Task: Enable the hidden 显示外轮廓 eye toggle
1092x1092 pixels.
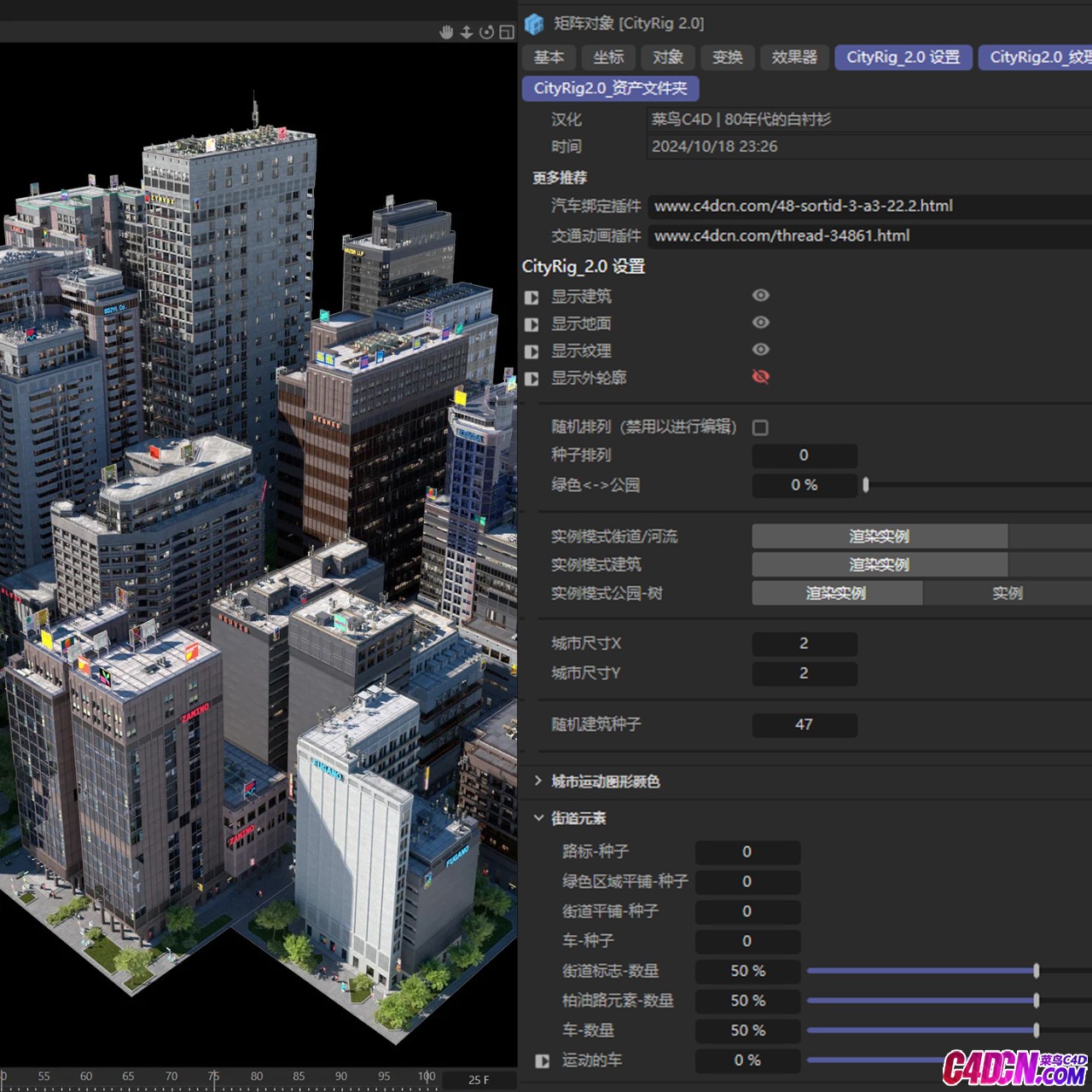Action: click(761, 376)
